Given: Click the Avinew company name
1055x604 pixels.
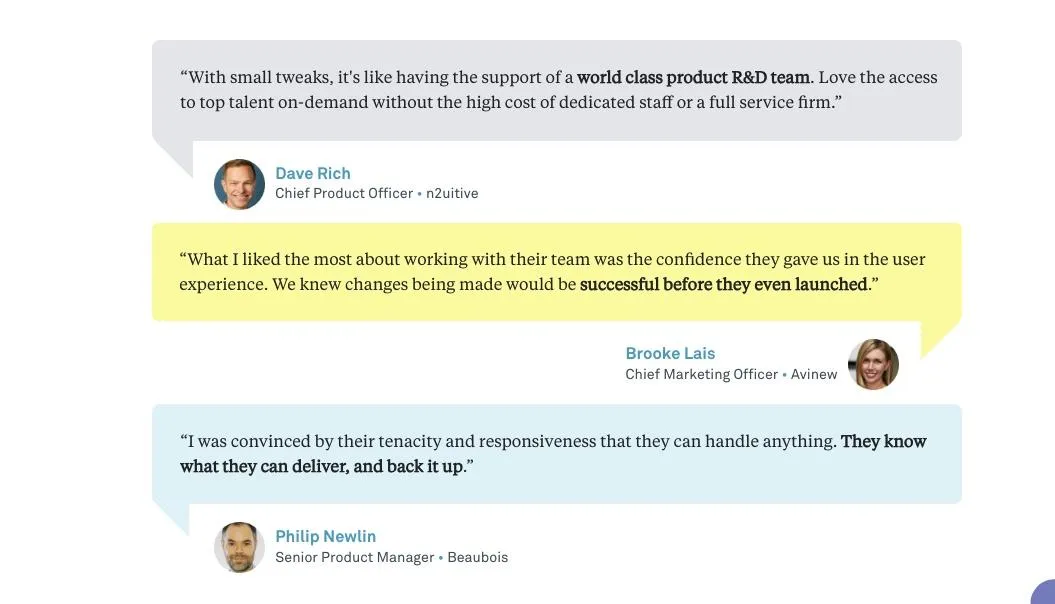Looking at the screenshot, I should (x=814, y=374).
